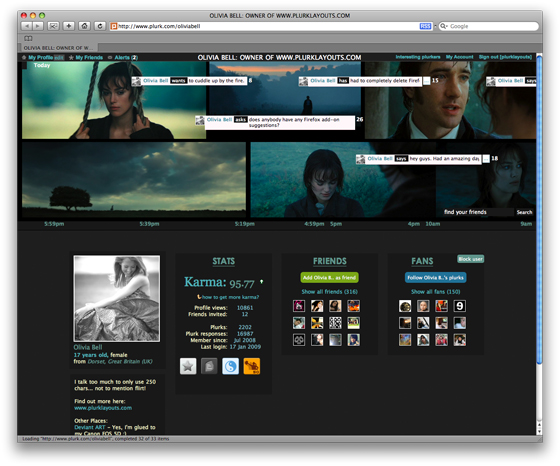This screenshot has width=560, height=466.
Task: Open plurk asking for Firefox add-on suggestions
Action: (275, 122)
